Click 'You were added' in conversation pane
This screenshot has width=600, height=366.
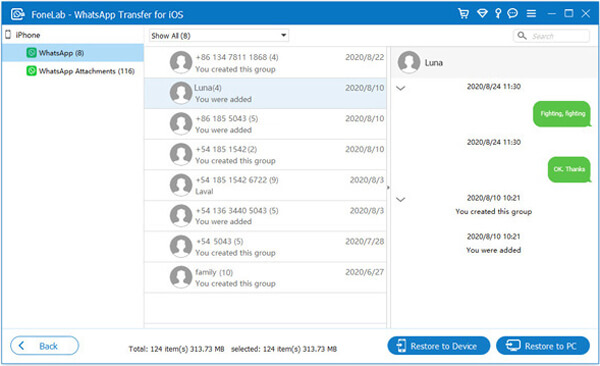(494, 250)
